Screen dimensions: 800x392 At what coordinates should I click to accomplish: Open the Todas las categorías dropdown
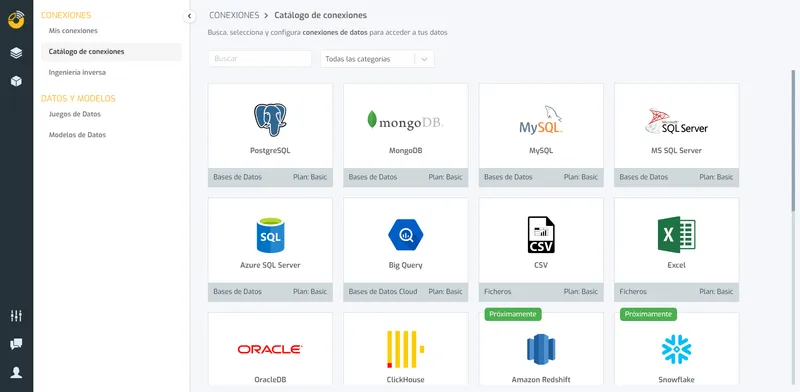click(x=377, y=59)
